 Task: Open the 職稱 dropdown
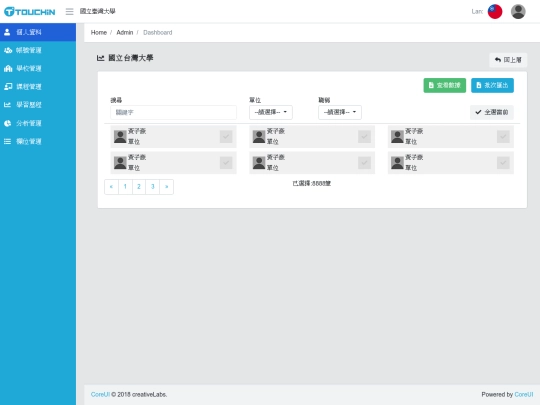340,112
